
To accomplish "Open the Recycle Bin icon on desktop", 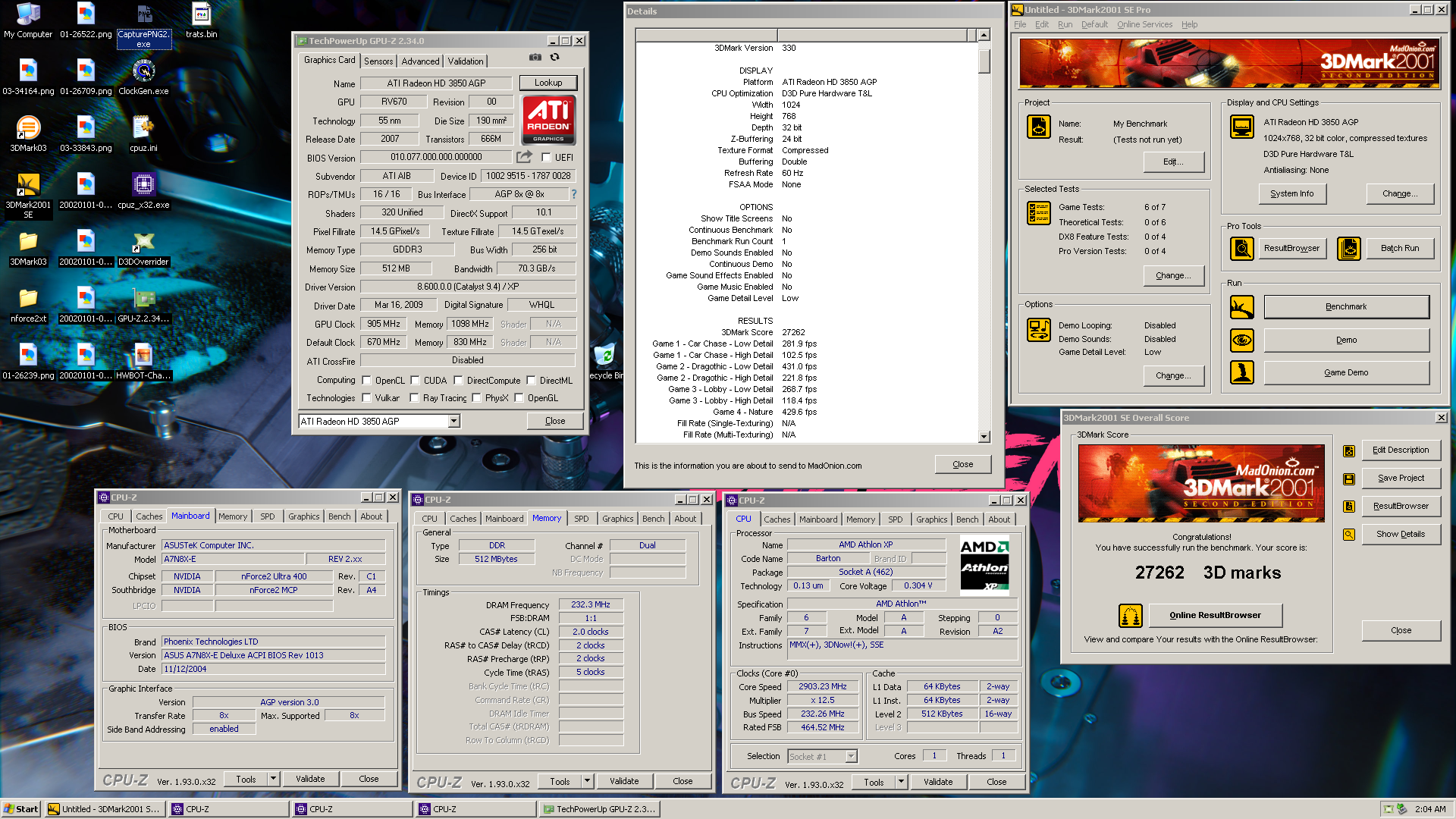I will [605, 362].
